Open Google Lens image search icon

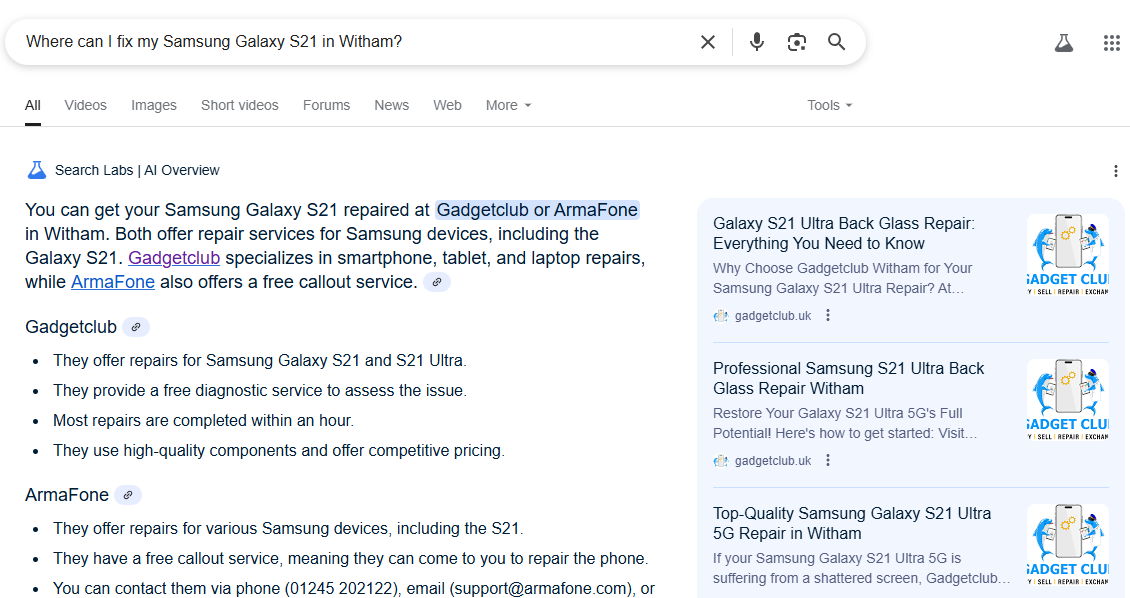coord(796,42)
